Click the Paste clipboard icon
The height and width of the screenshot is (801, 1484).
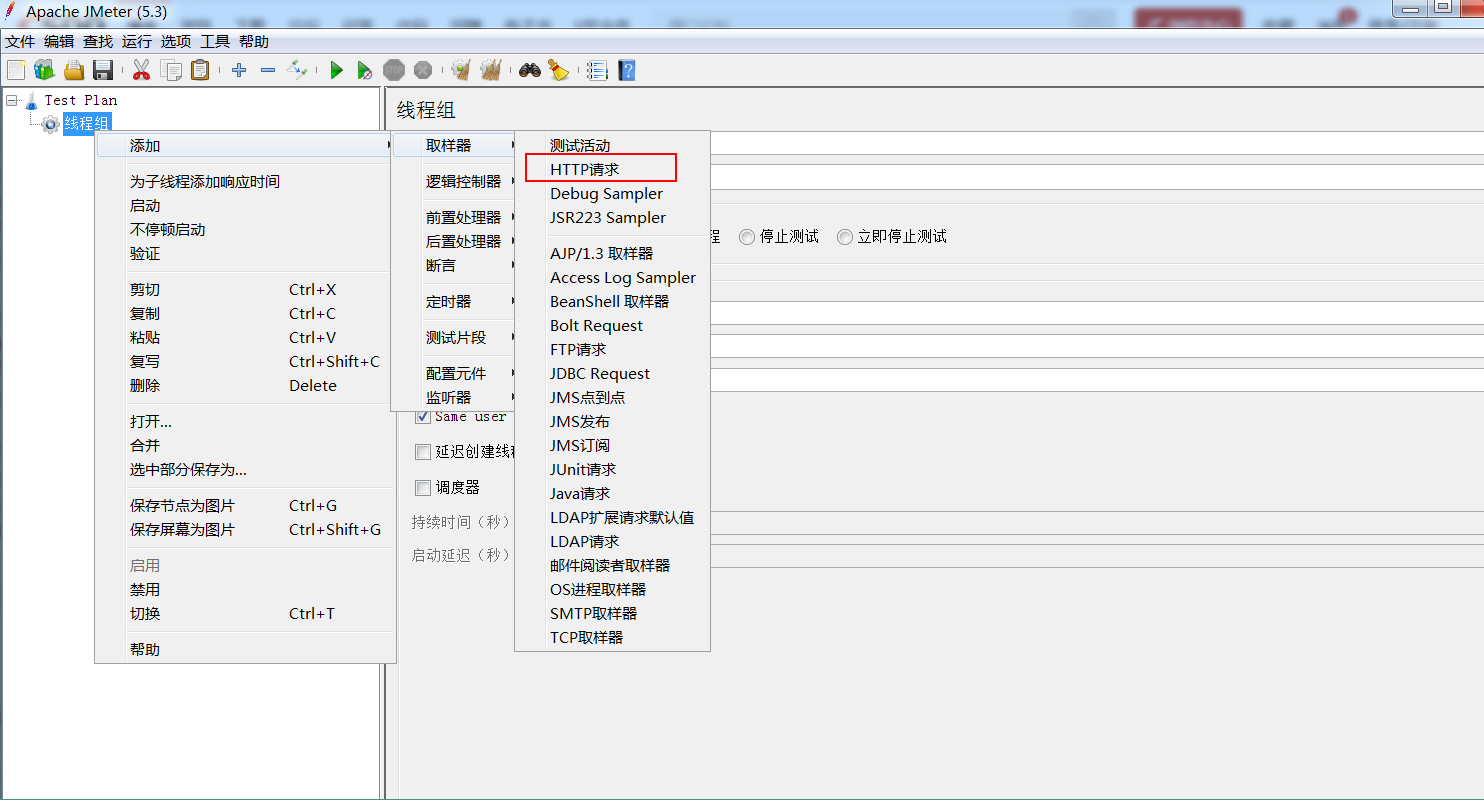[x=200, y=70]
